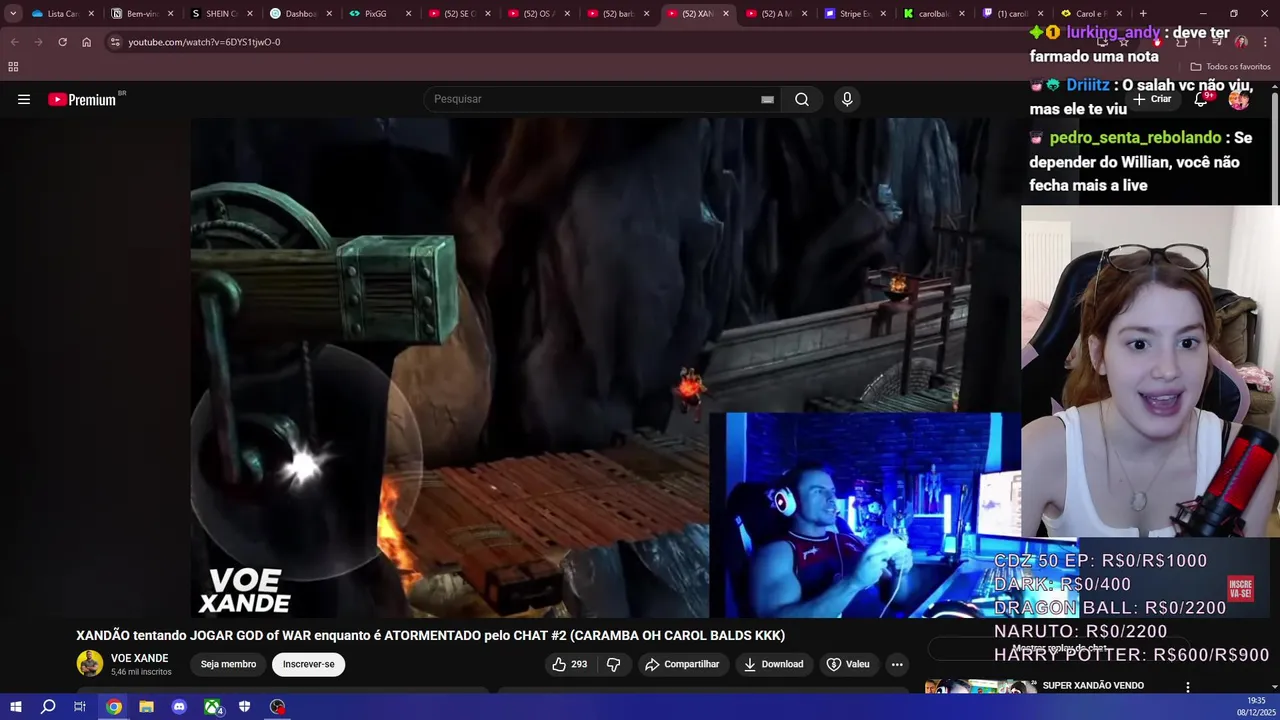Open Task View on taskbar
Screen dimensions: 1280x720
pyautogui.click(x=80, y=707)
